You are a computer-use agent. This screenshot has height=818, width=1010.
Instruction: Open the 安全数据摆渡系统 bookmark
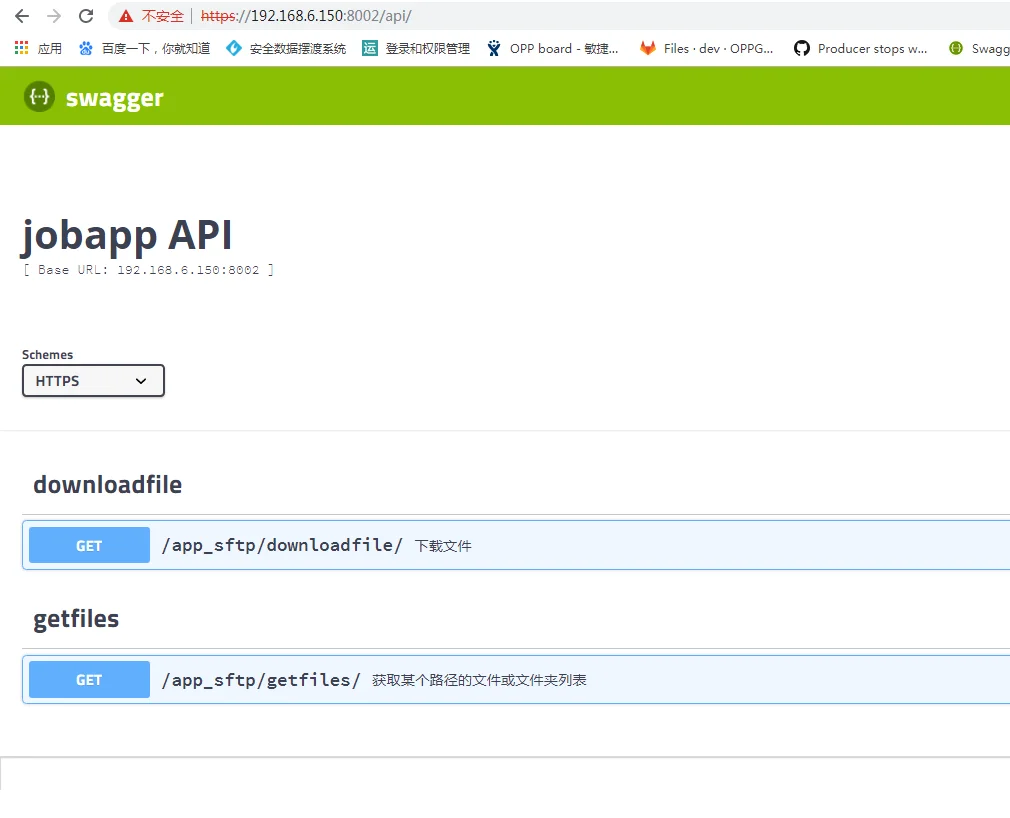pyautogui.click(x=286, y=48)
